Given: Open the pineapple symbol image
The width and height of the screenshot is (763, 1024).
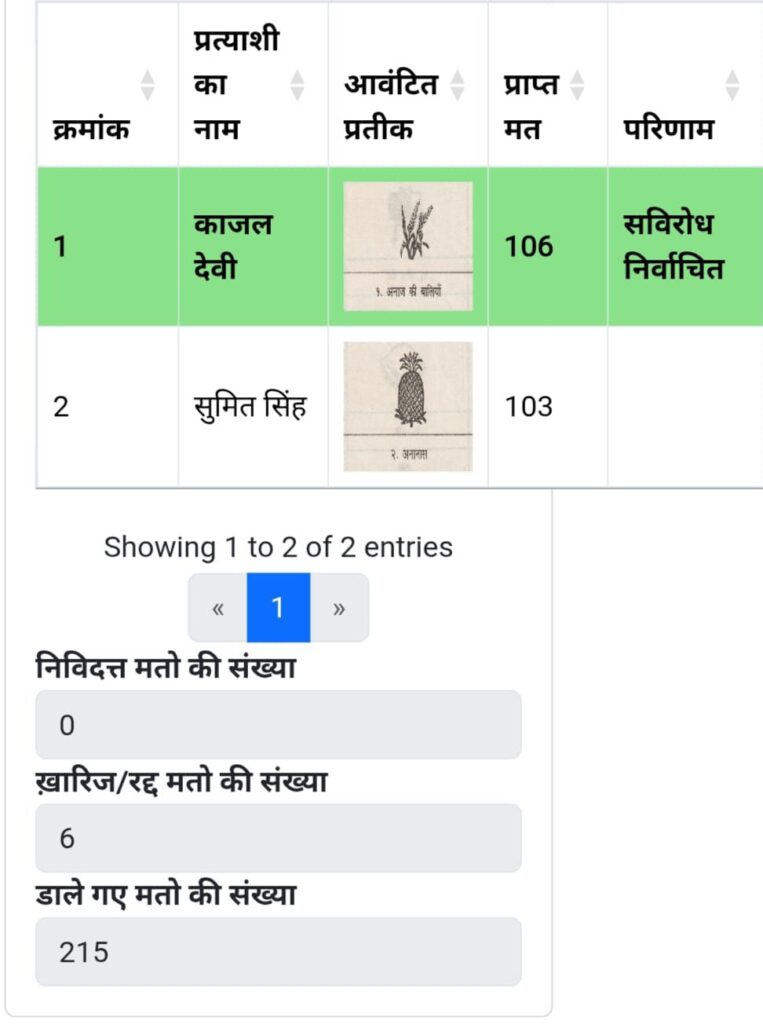Looking at the screenshot, I should coord(408,406).
